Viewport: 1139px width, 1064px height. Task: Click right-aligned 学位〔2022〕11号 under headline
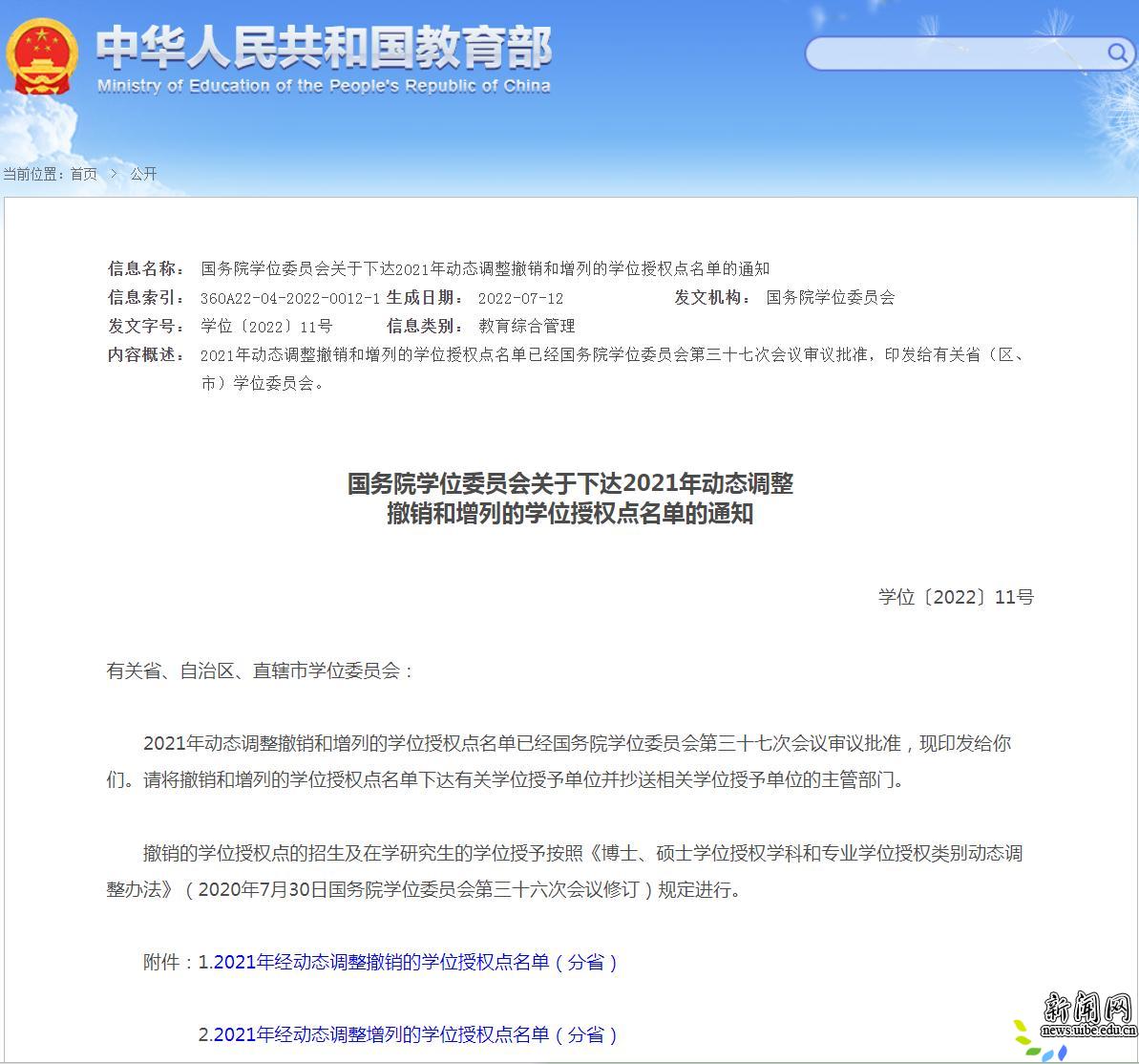pyautogui.click(x=956, y=597)
